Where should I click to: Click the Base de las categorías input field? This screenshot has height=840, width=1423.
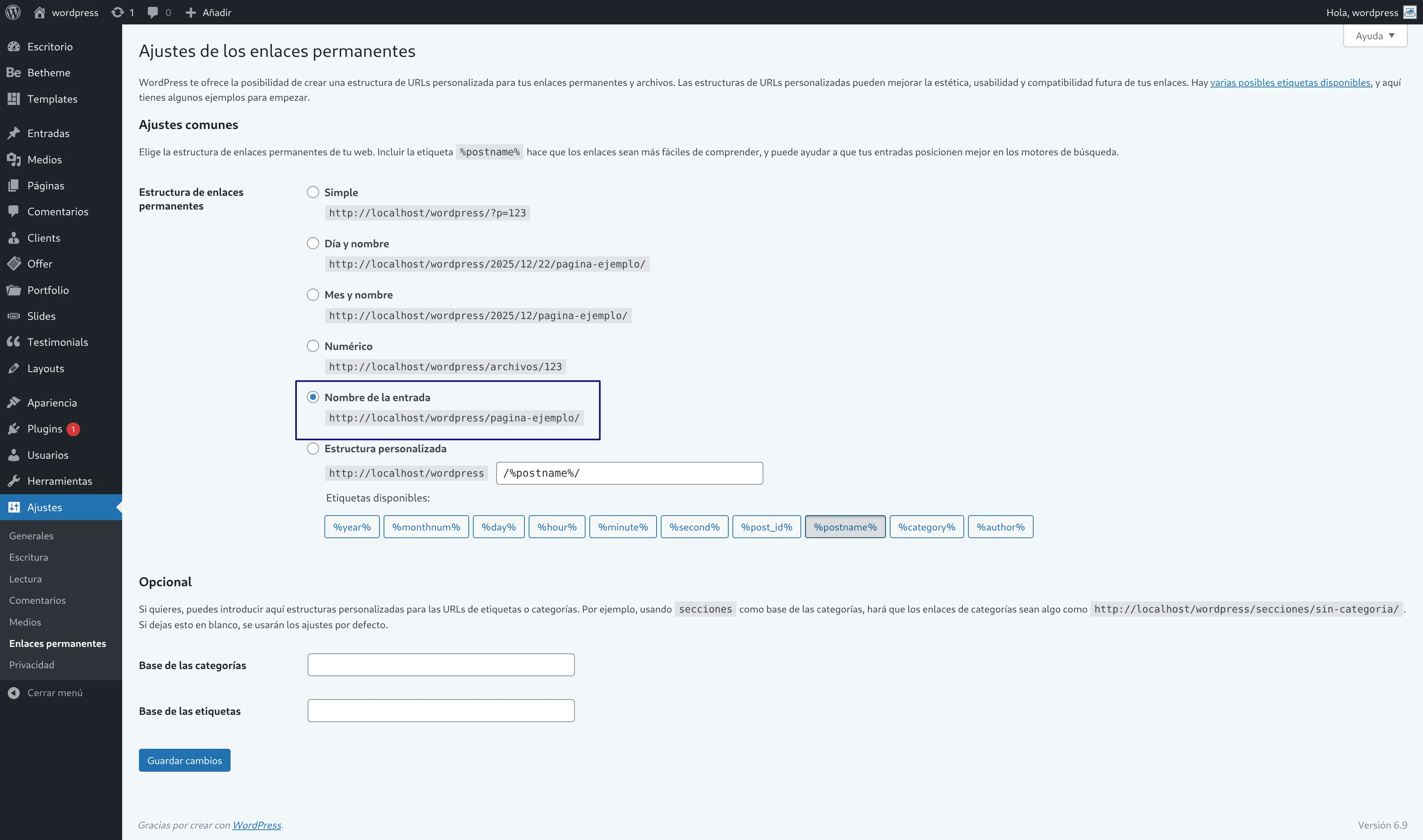coord(441,664)
